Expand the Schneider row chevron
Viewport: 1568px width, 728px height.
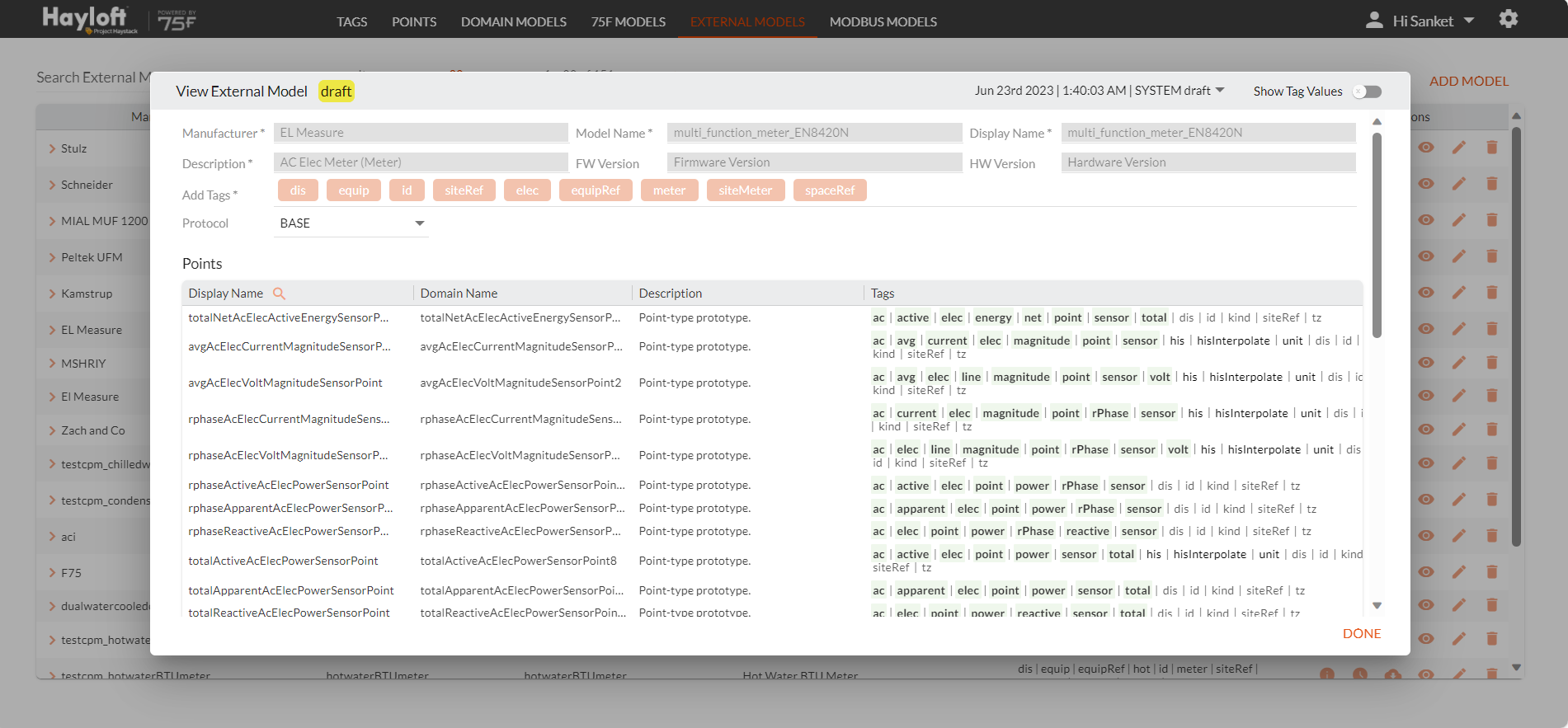click(x=52, y=185)
